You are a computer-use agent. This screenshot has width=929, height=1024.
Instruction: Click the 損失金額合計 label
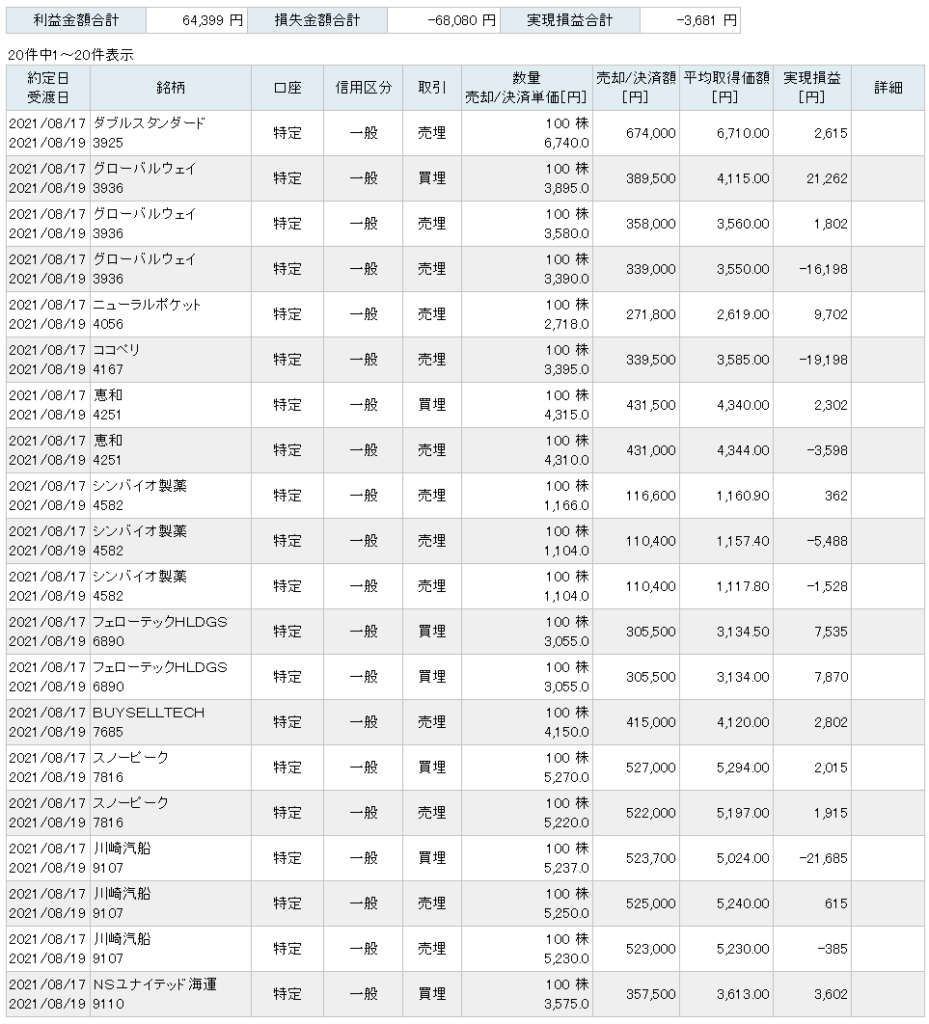pos(317,20)
